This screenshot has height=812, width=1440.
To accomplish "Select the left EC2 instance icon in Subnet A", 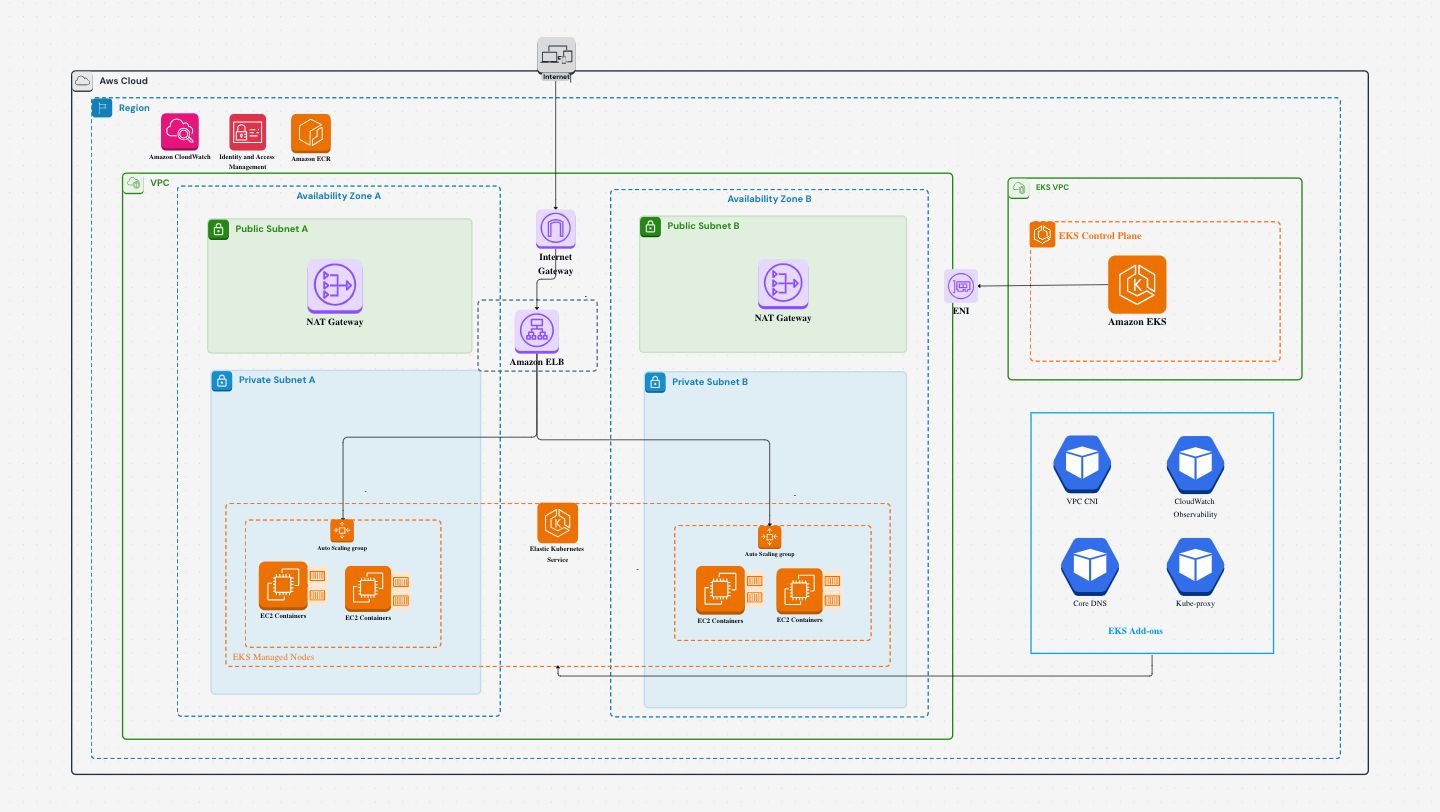I will point(283,586).
